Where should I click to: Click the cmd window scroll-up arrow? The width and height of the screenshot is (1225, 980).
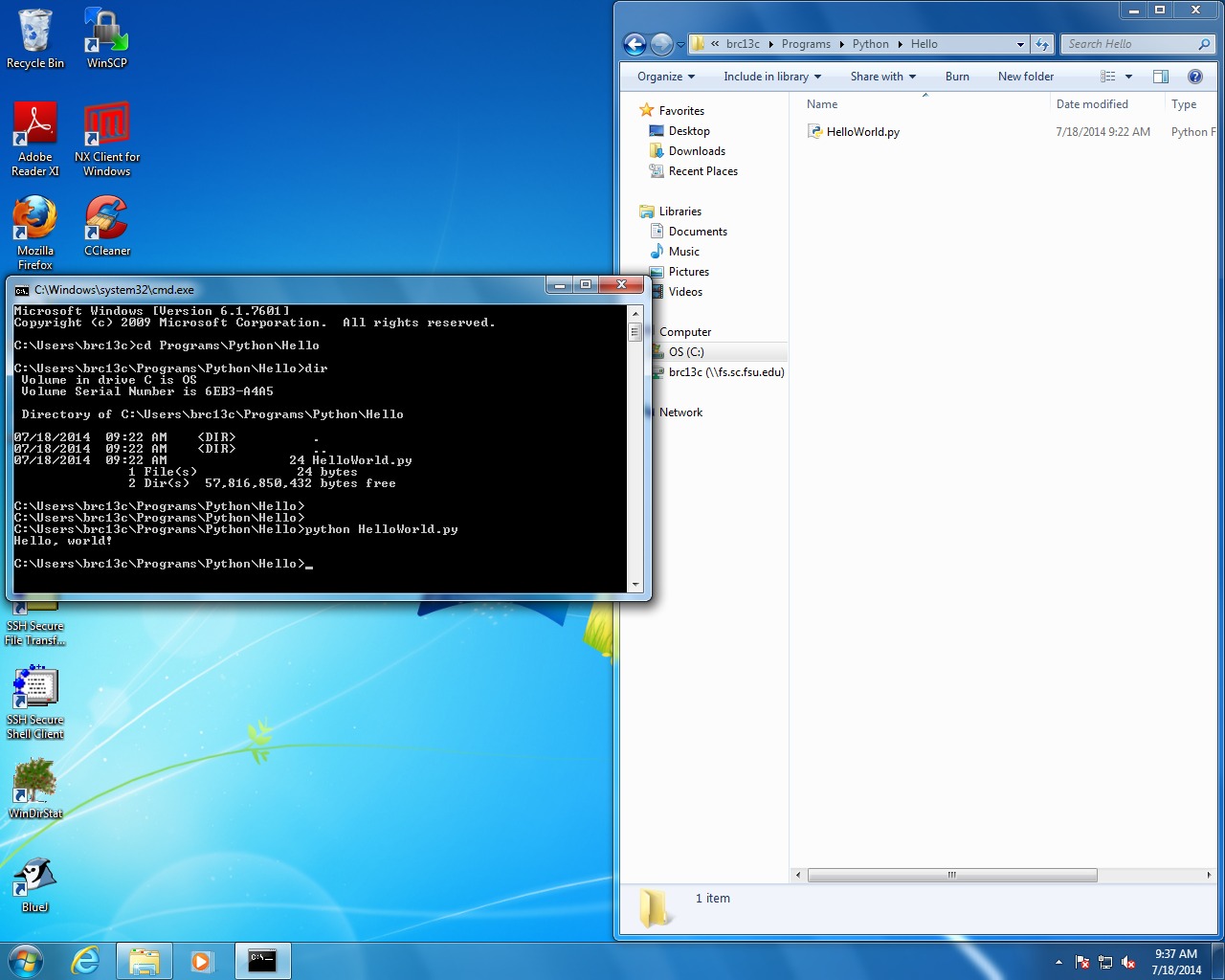(635, 313)
